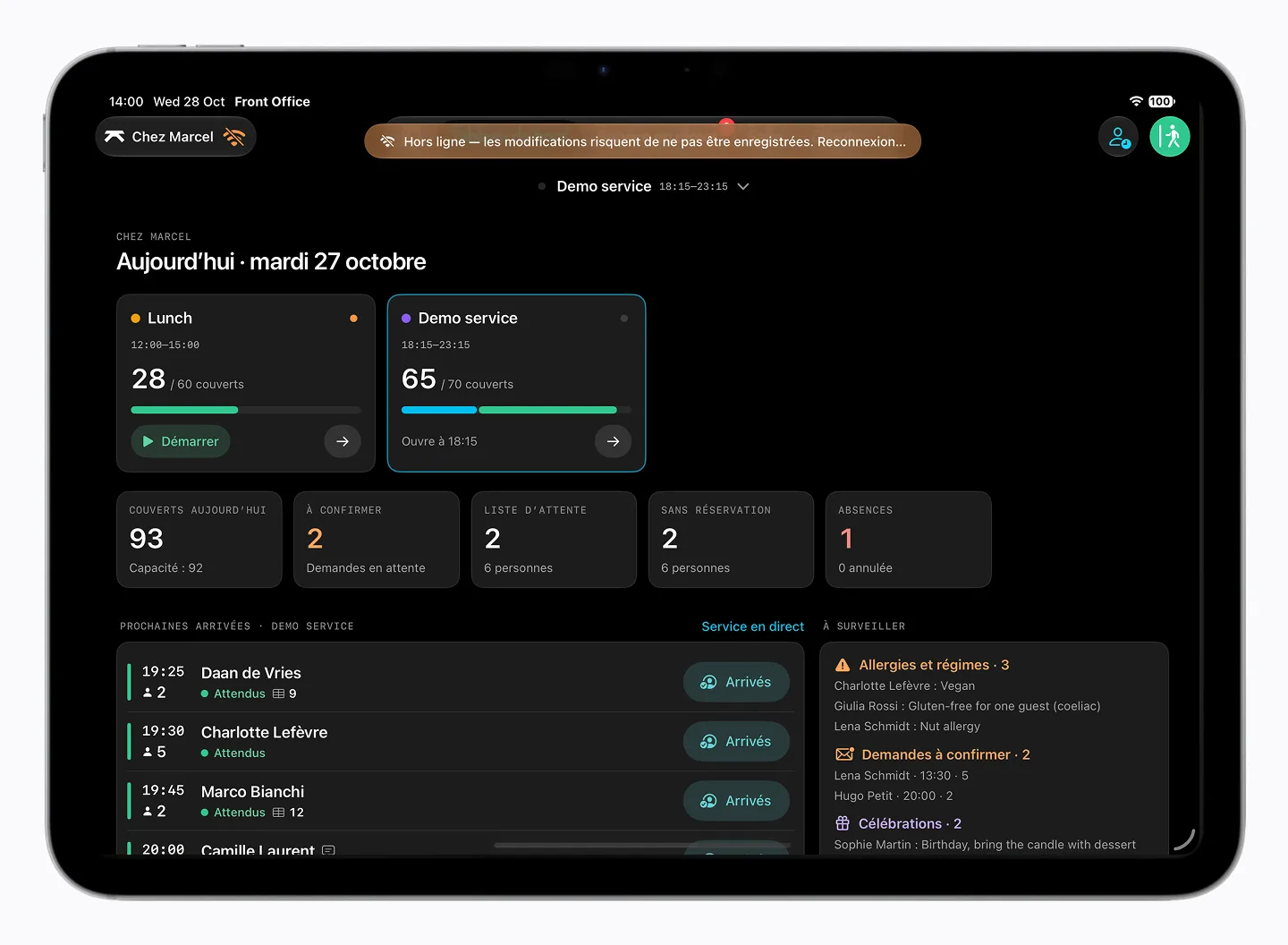Click guest count icon for Marco Bianchi

148,812
